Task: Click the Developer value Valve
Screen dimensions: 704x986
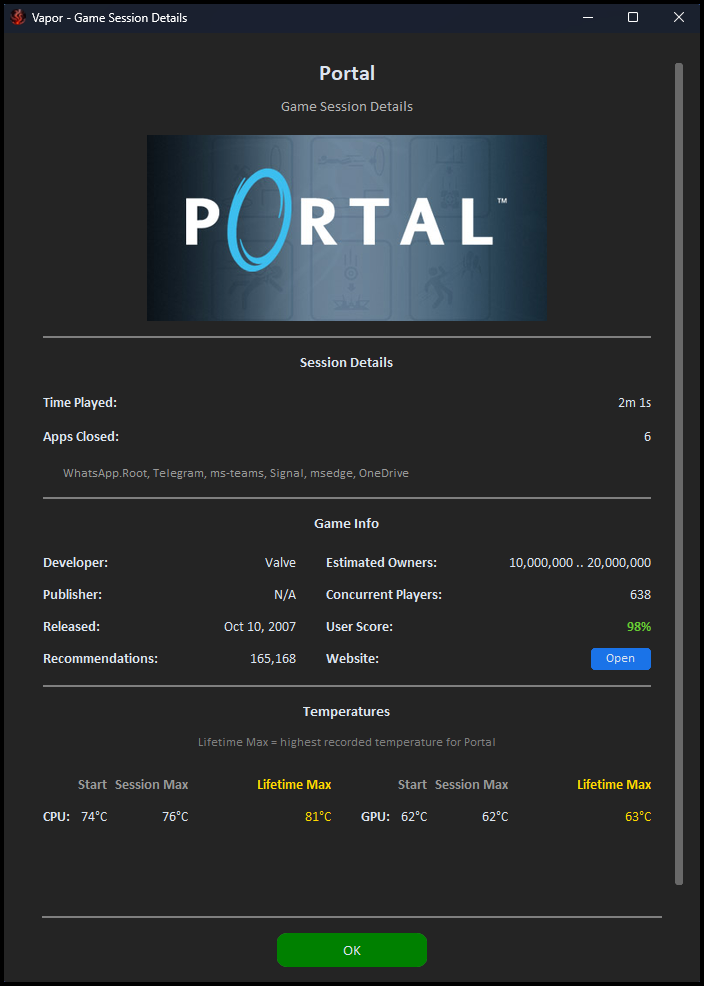Action: (280, 563)
